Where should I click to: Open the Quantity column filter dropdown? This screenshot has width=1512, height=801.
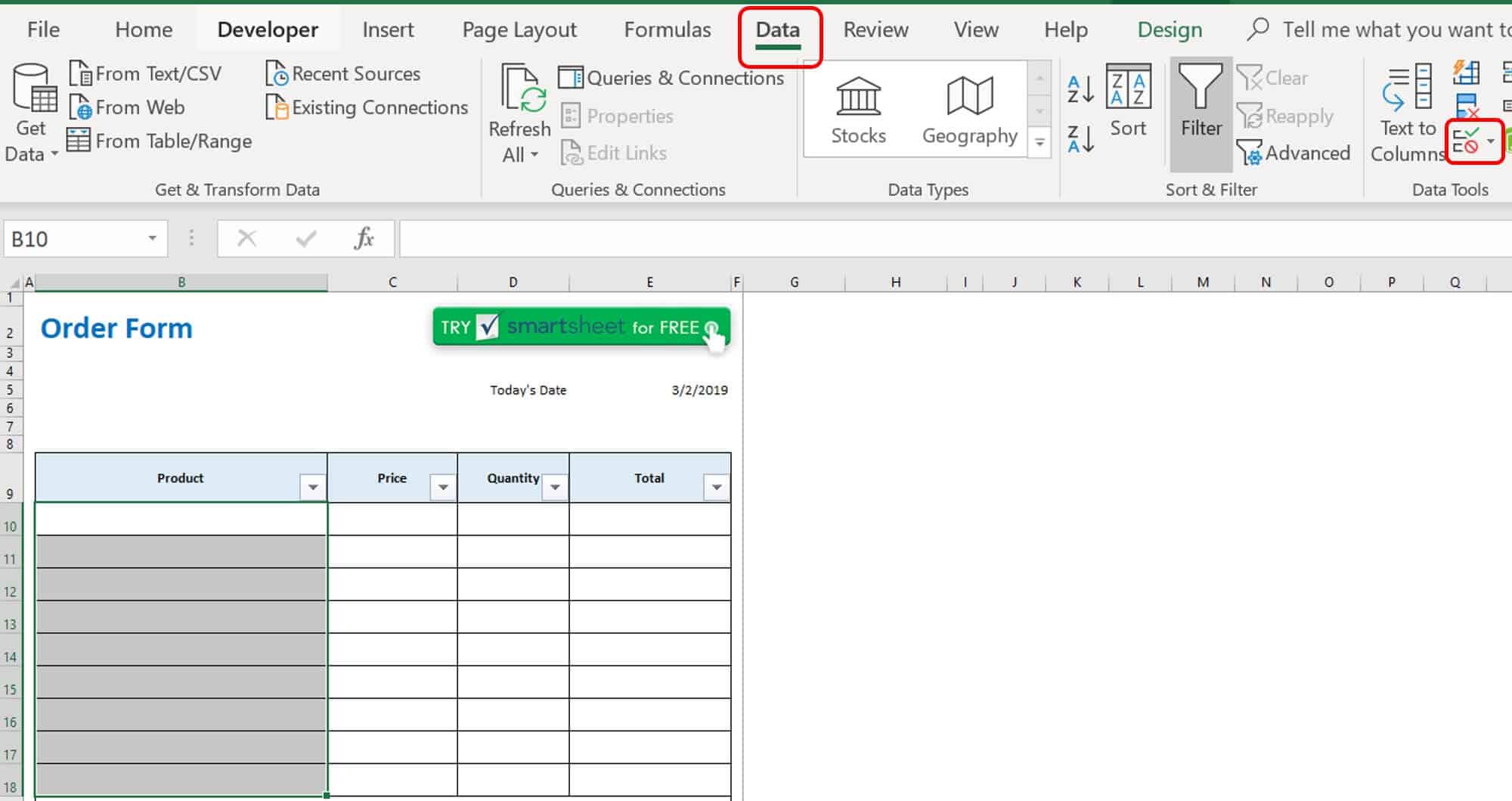pos(556,486)
